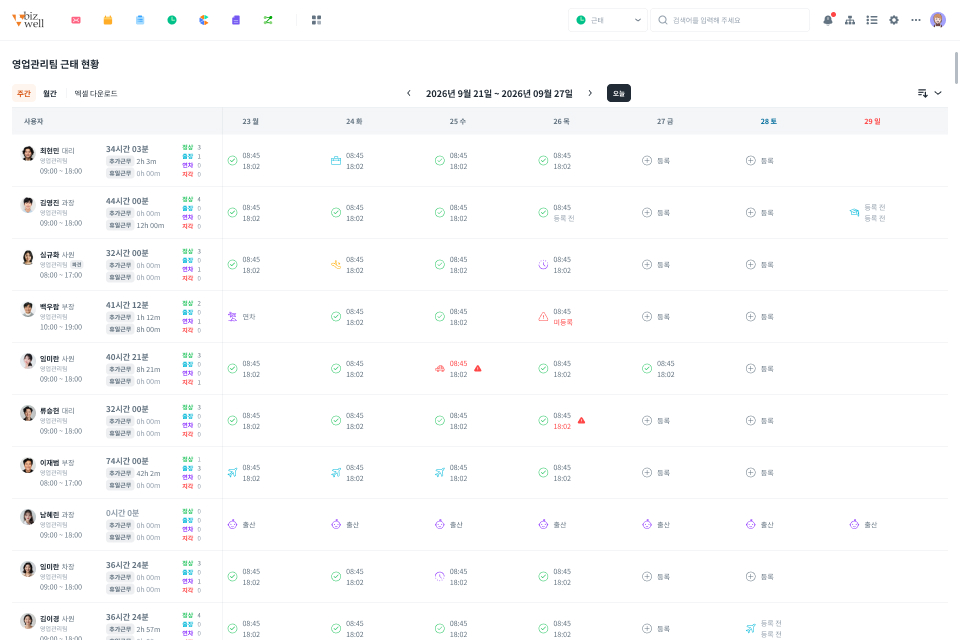Click the more options ellipsis icon

point(916,20)
